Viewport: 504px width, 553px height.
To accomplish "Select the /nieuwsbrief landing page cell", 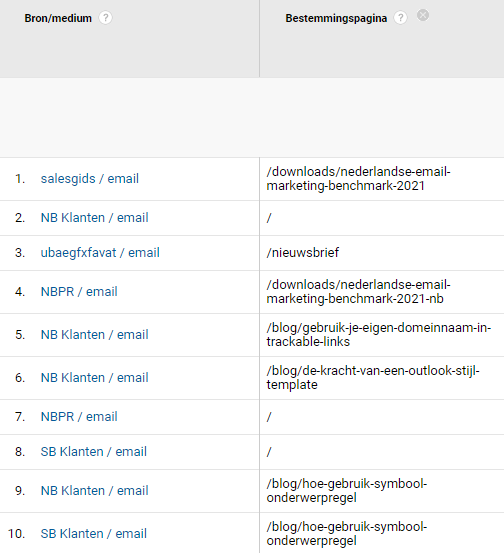I will (x=303, y=253).
